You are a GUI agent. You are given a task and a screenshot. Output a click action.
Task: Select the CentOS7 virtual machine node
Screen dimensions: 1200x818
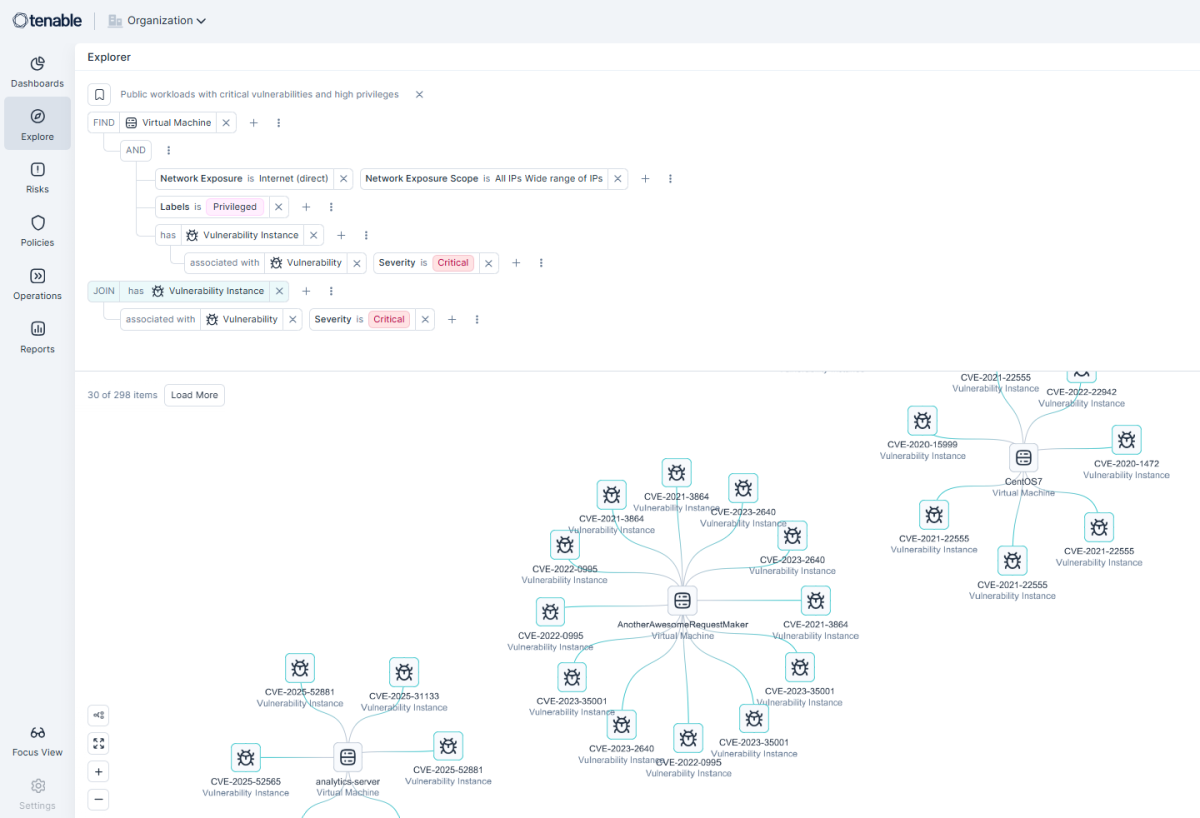(x=1023, y=457)
